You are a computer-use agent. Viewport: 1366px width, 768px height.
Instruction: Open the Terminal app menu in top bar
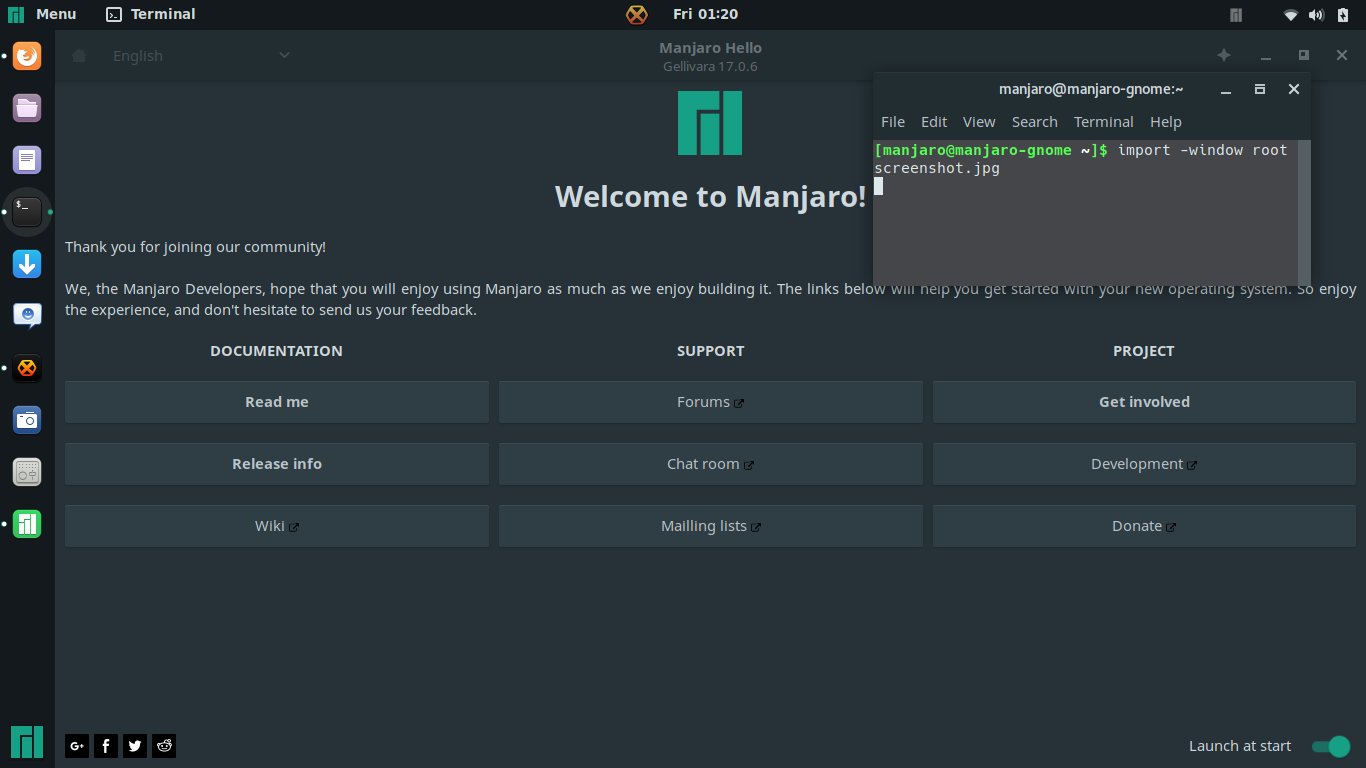click(x=151, y=14)
